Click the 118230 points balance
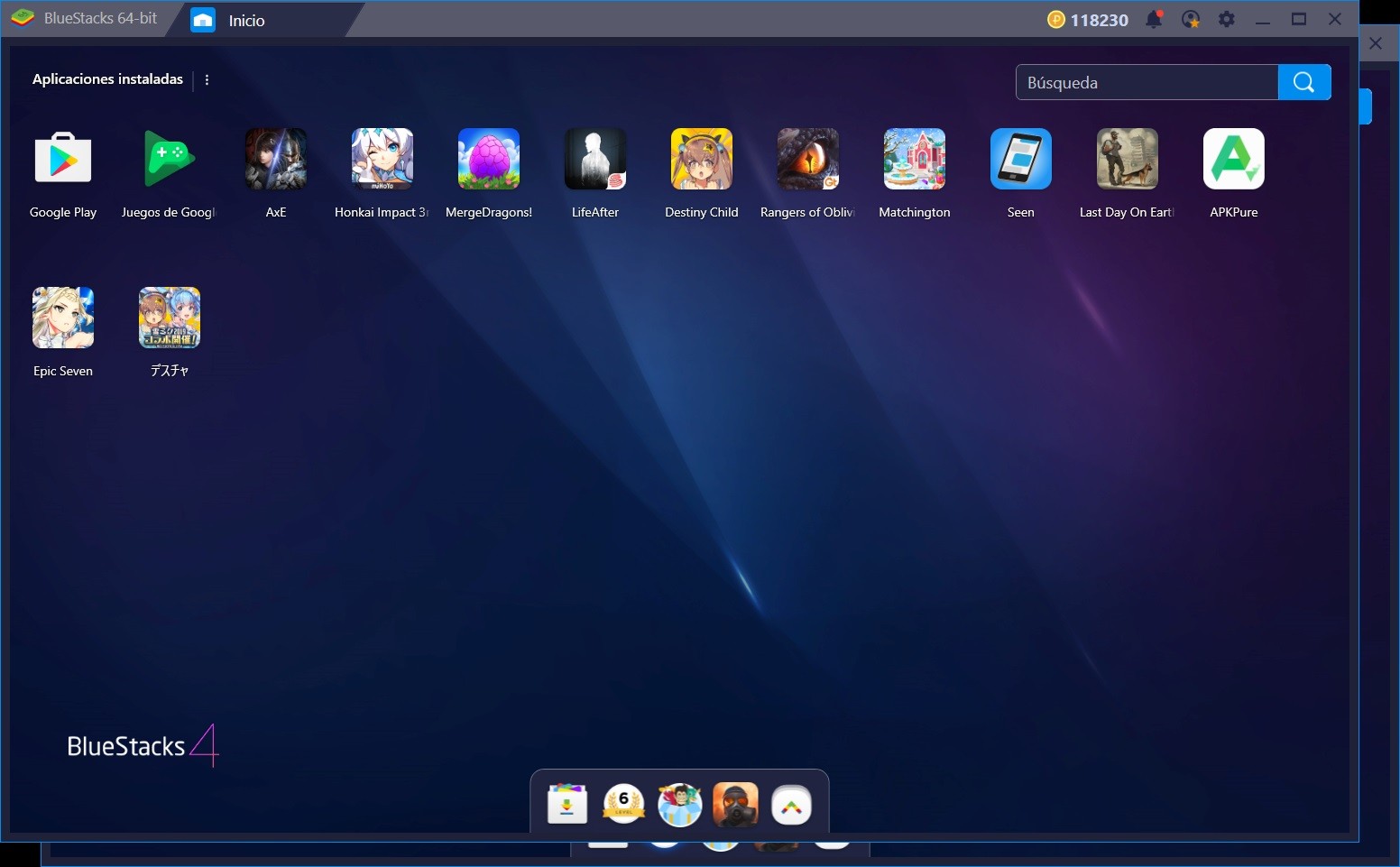 (x=1099, y=20)
